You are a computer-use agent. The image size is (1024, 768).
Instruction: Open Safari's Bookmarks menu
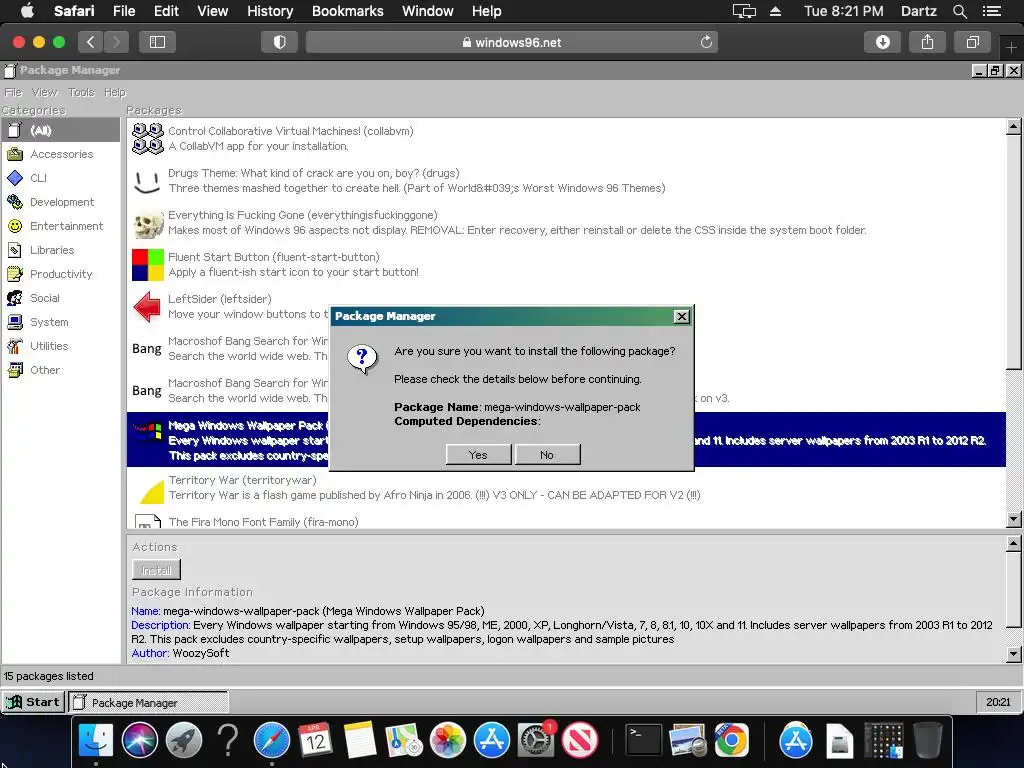coord(347,11)
